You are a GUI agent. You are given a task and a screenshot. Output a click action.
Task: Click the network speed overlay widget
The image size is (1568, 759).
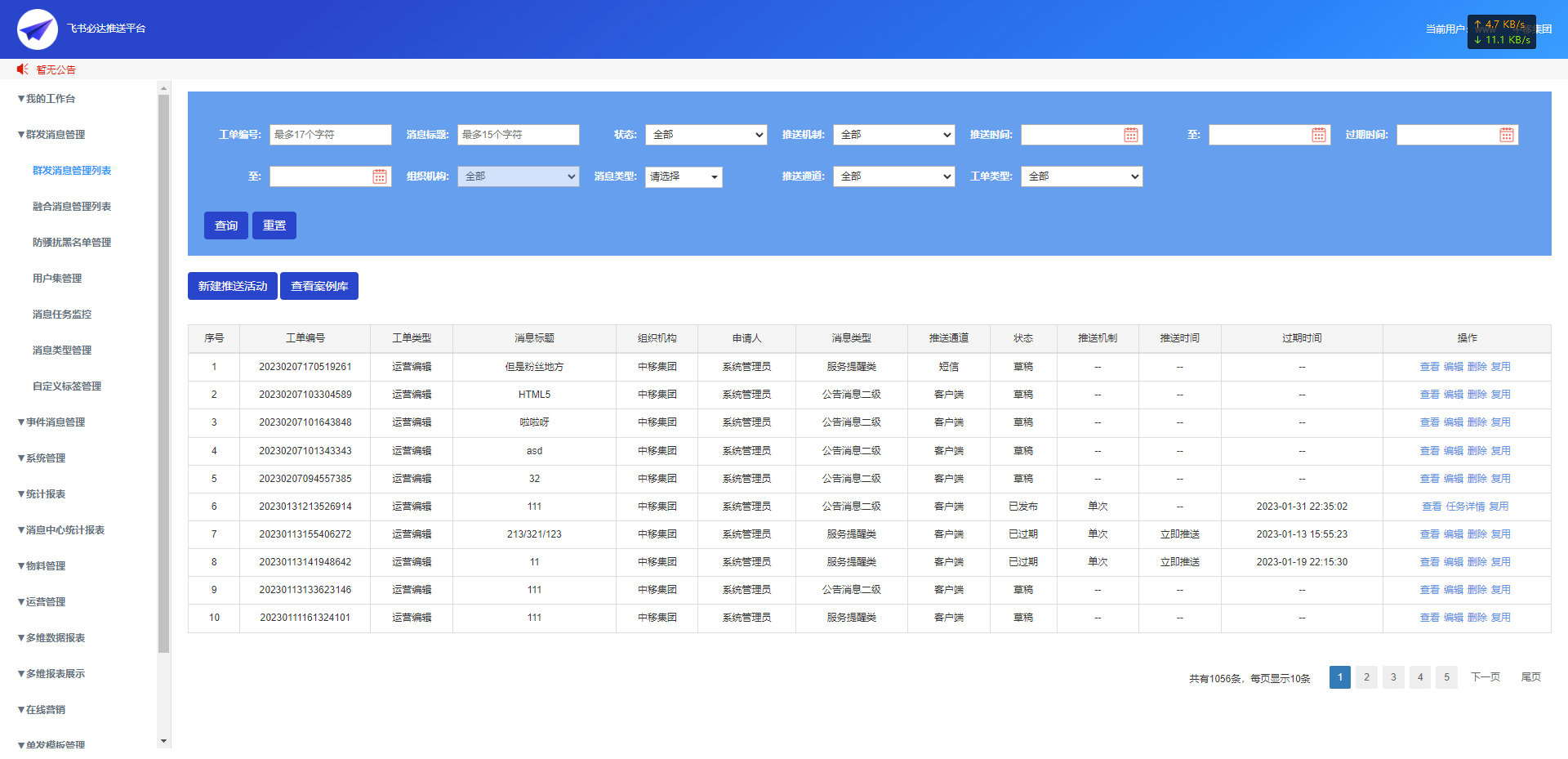coord(1501,32)
